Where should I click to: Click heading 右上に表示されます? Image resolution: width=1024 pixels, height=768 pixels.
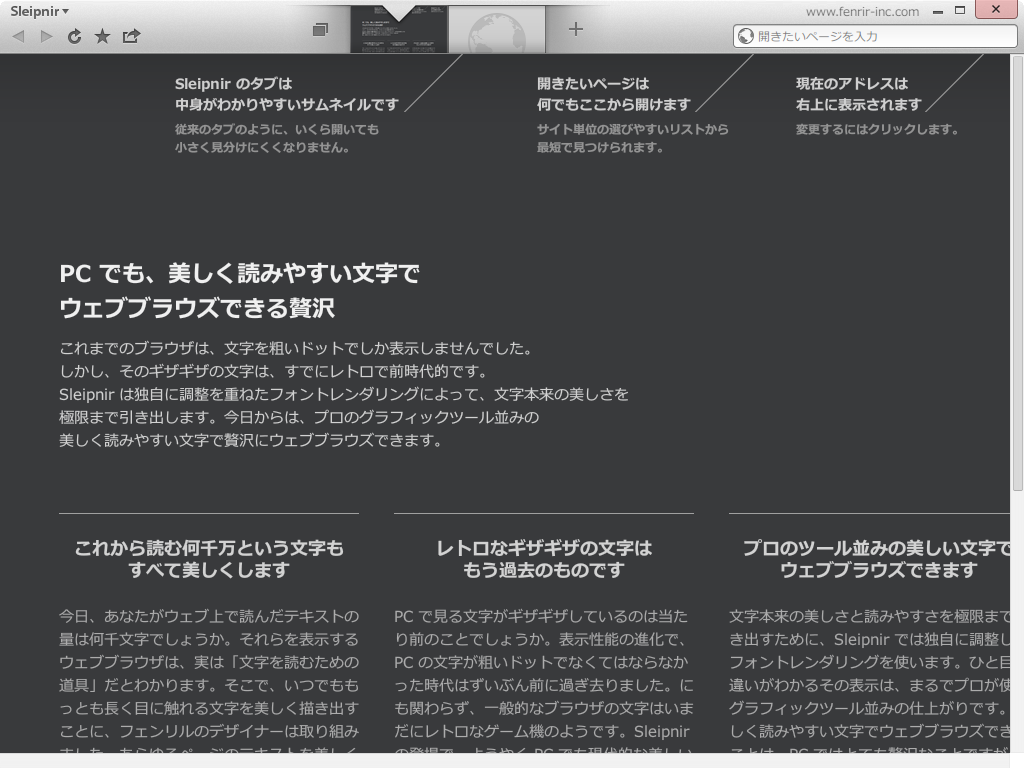(859, 104)
